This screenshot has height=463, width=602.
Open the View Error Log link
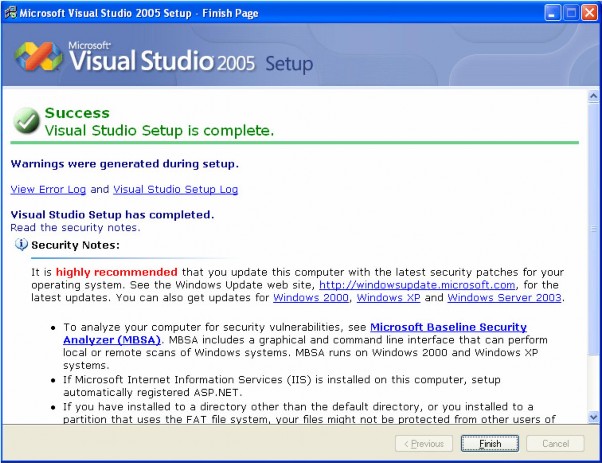coord(48,189)
